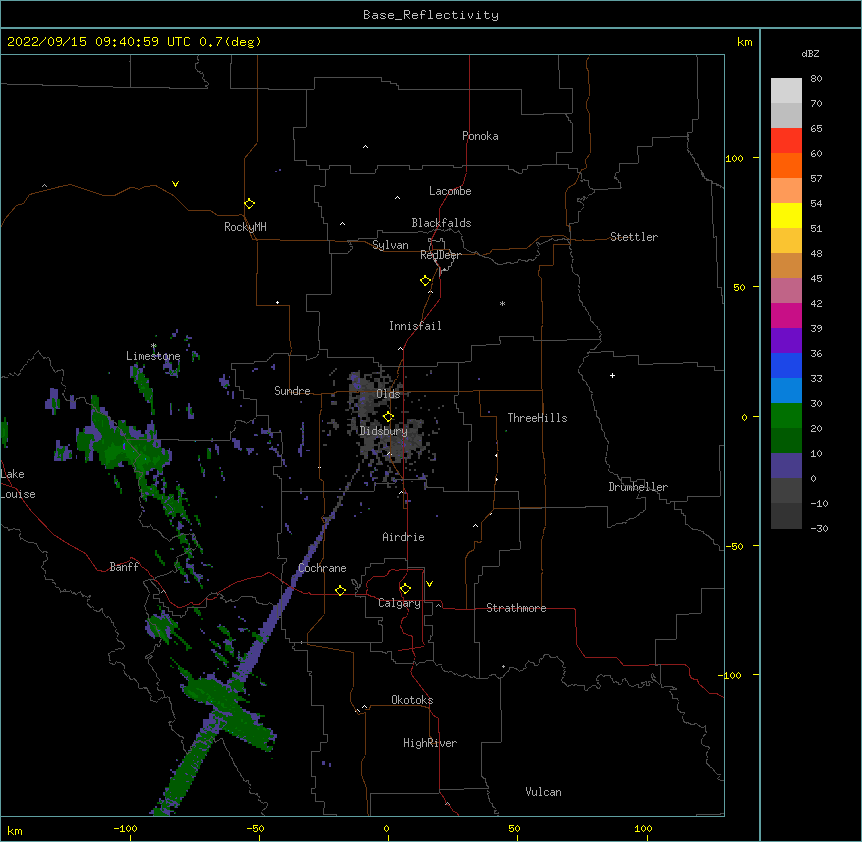
Task: Click the red 65 dBZ color swatch
Action: (x=786, y=141)
